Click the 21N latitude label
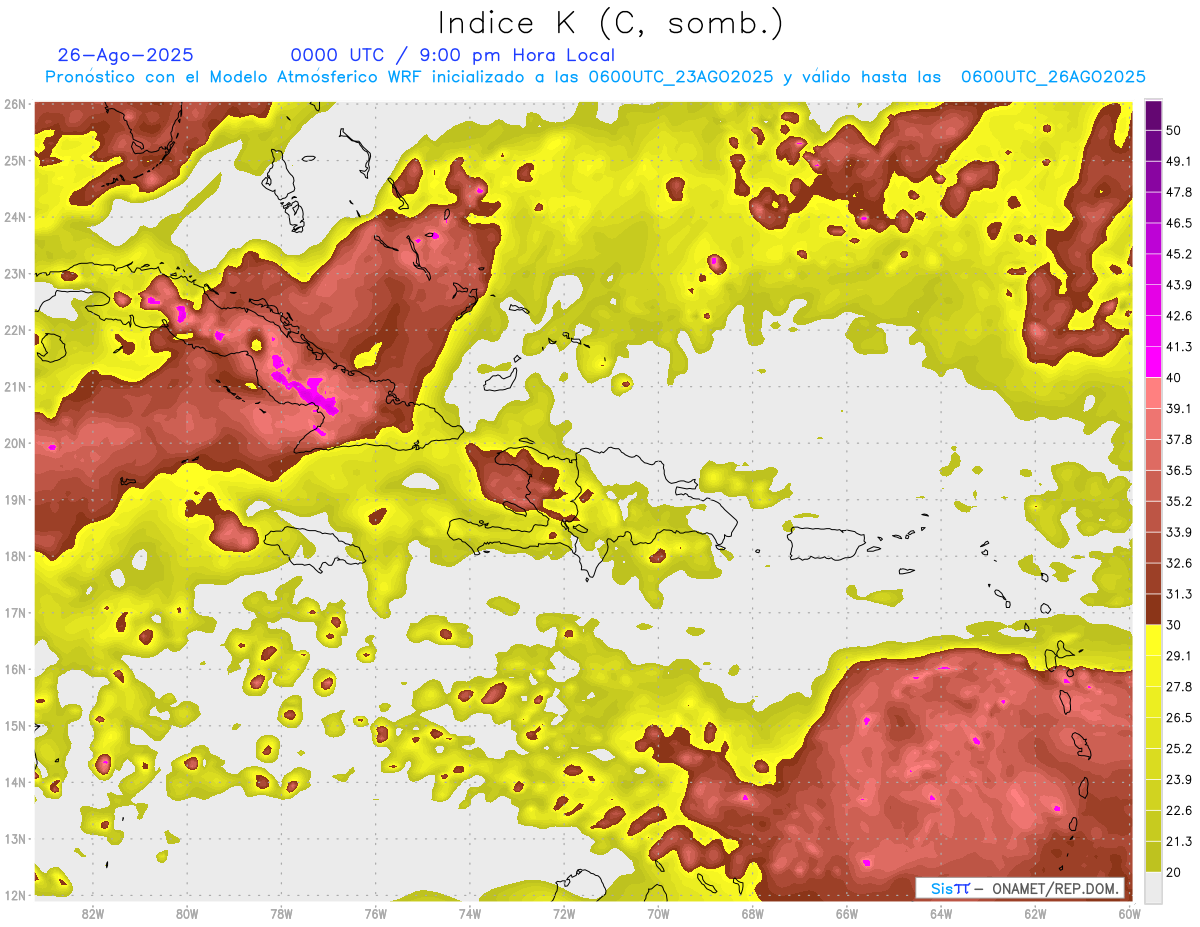 tap(14, 386)
